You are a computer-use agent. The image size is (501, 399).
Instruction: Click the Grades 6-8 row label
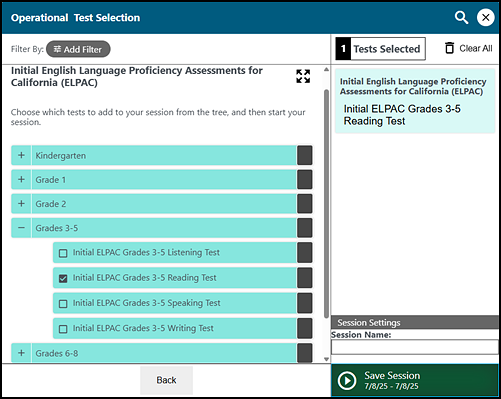click(57, 353)
